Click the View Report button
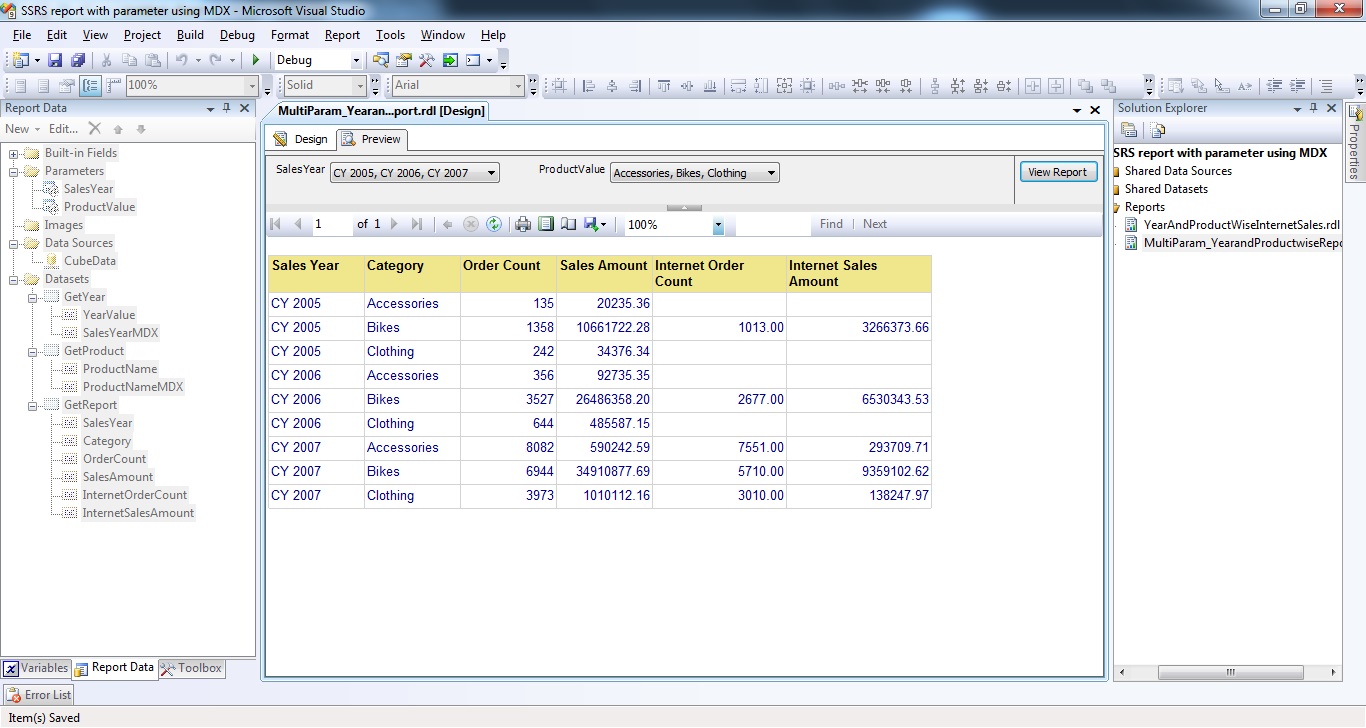This screenshot has height=728, width=1366. click(x=1057, y=172)
